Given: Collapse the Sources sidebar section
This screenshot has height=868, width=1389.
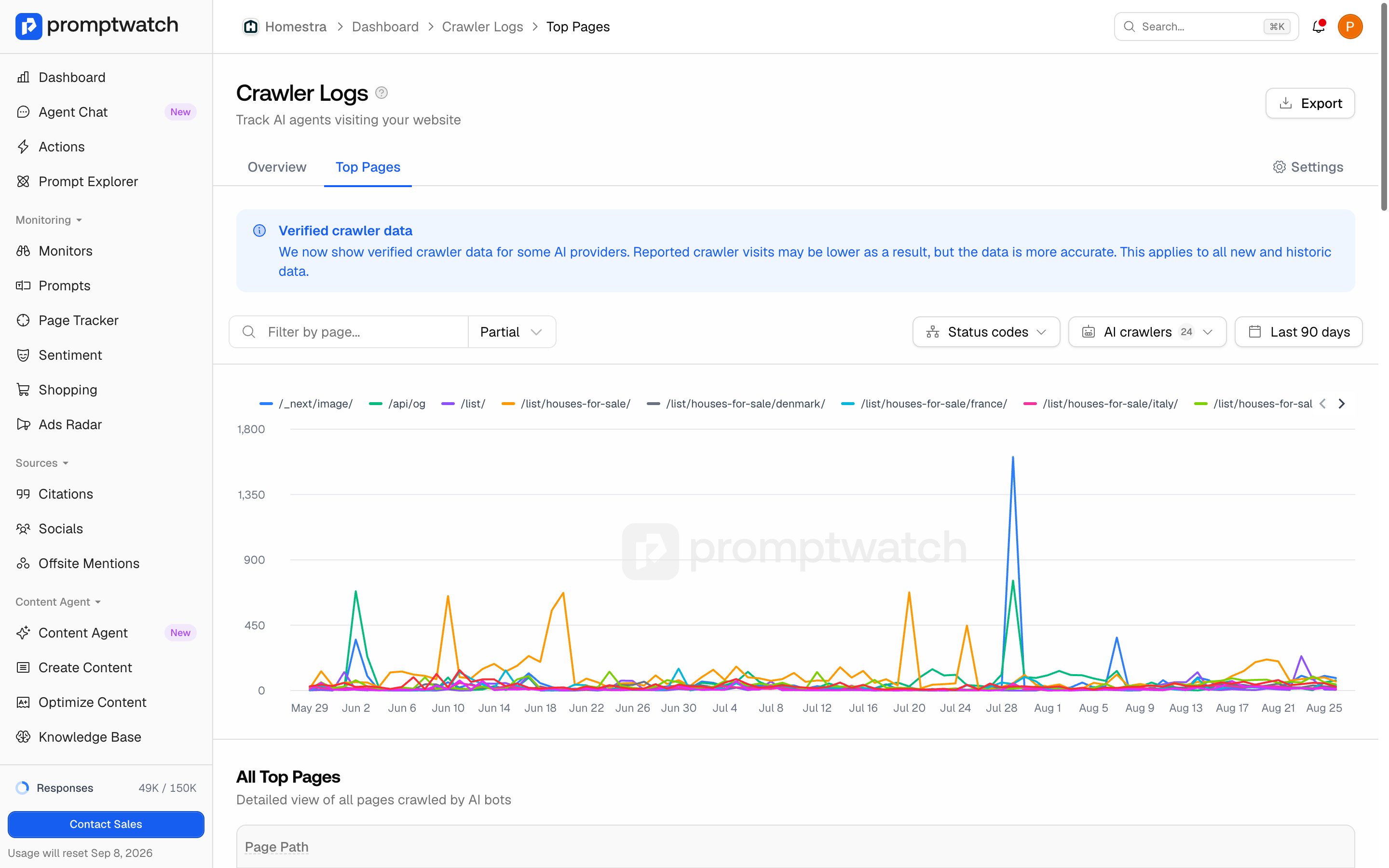Looking at the screenshot, I should point(42,463).
